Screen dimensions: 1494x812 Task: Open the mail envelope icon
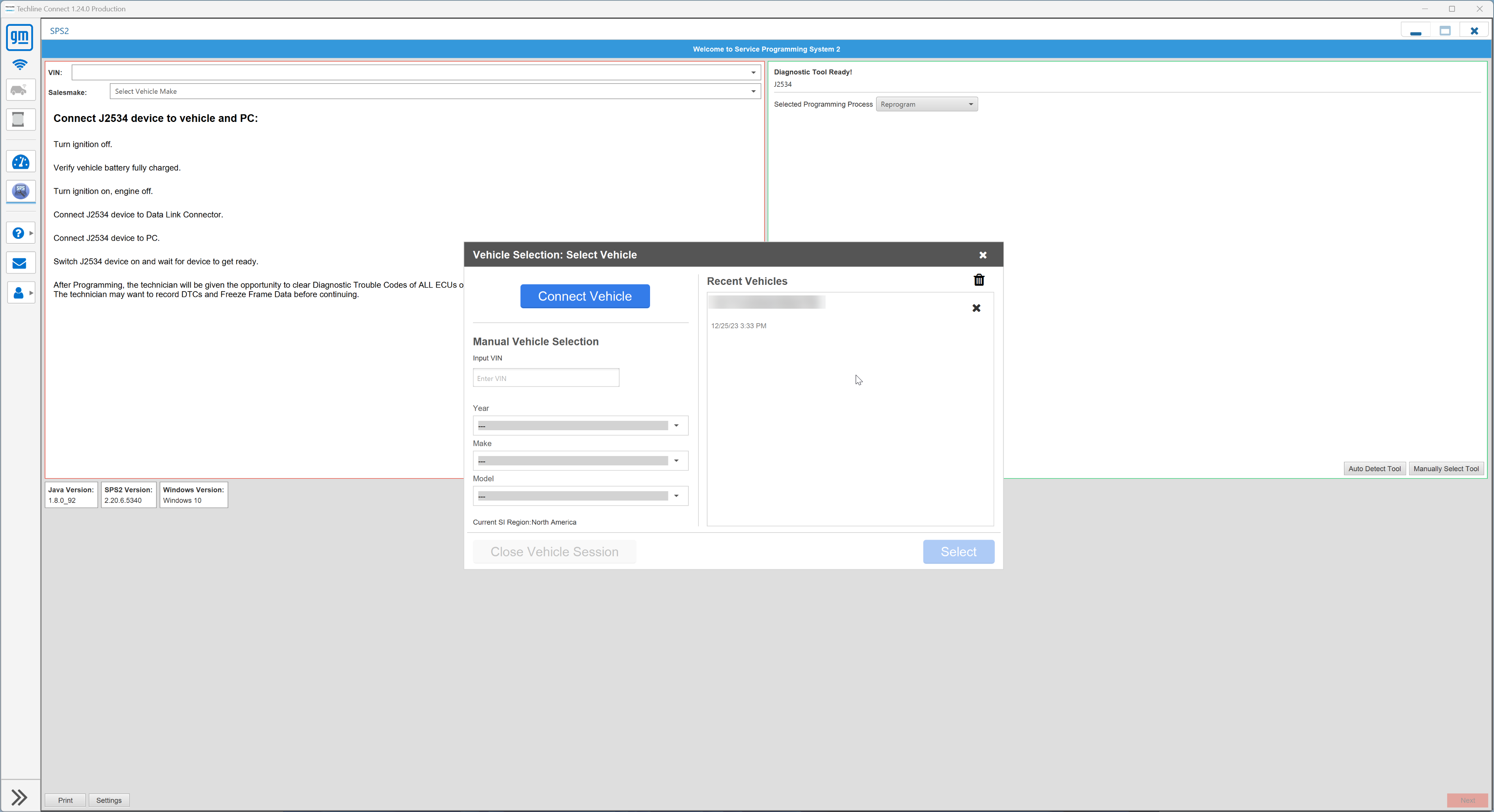[20, 263]
